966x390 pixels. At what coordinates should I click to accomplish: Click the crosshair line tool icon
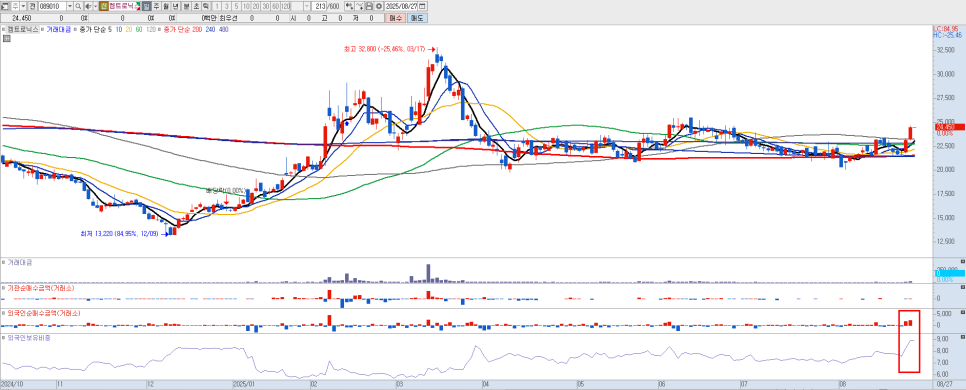tap(359, 6)
